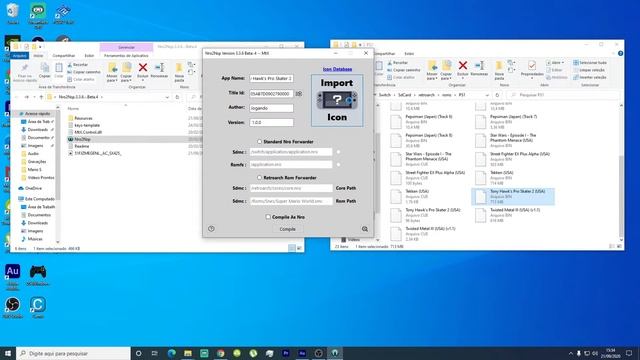The image size is (640, 360).
Task: Focus the Version input field
Action: [x=271, y=122]
